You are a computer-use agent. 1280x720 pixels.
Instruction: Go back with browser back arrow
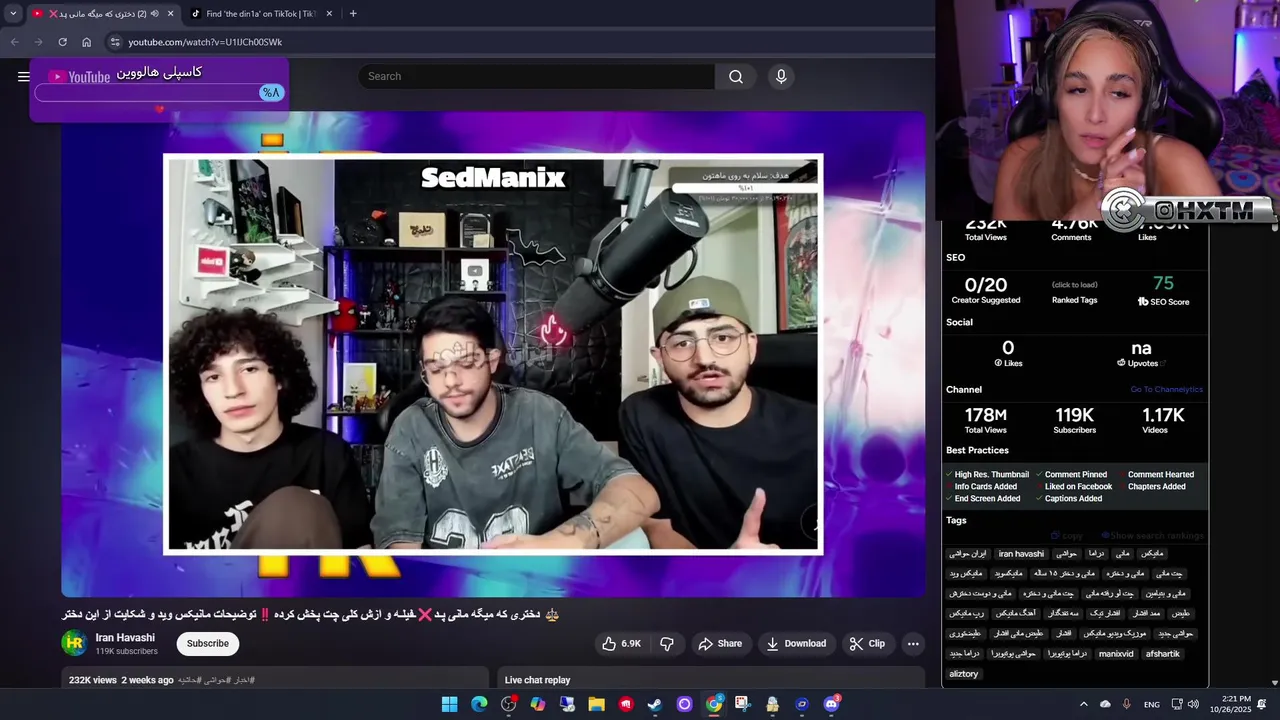[x=14, y=42]
